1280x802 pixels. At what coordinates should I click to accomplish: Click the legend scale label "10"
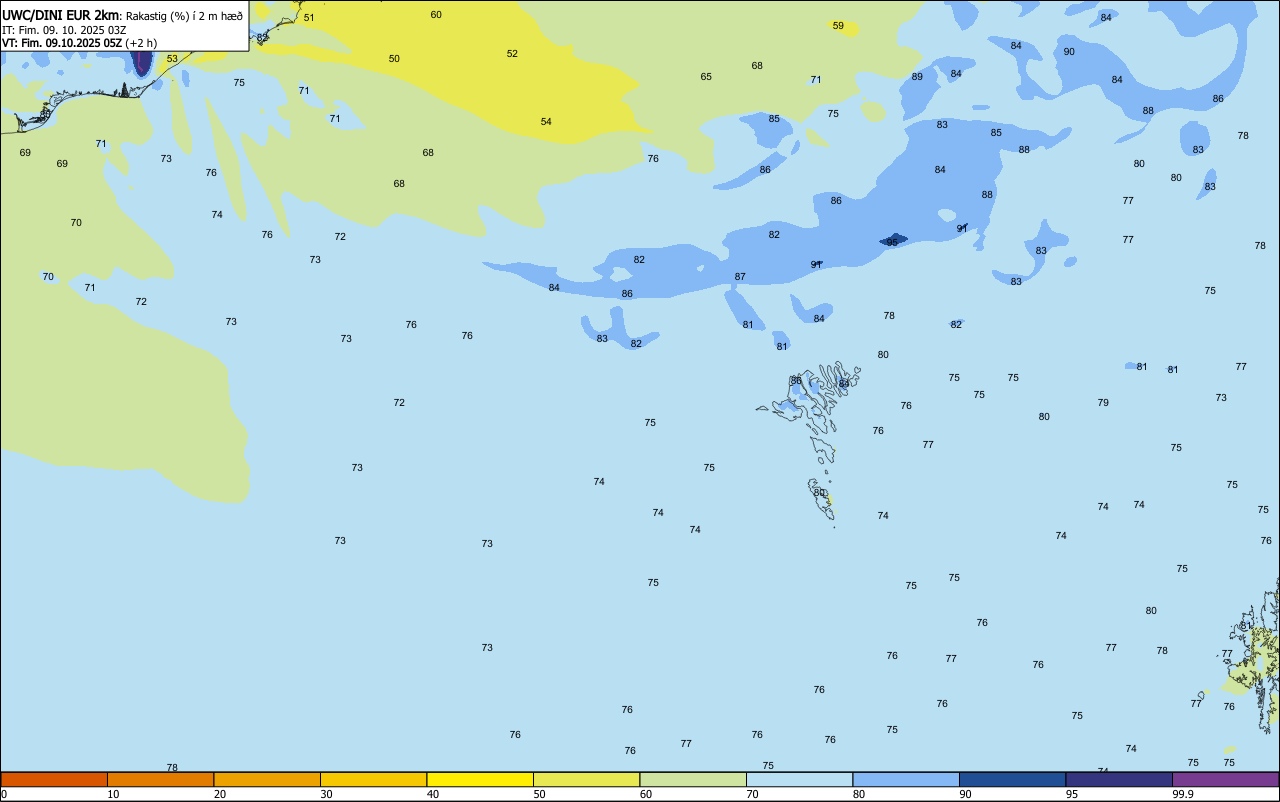(x=114, y=794)
